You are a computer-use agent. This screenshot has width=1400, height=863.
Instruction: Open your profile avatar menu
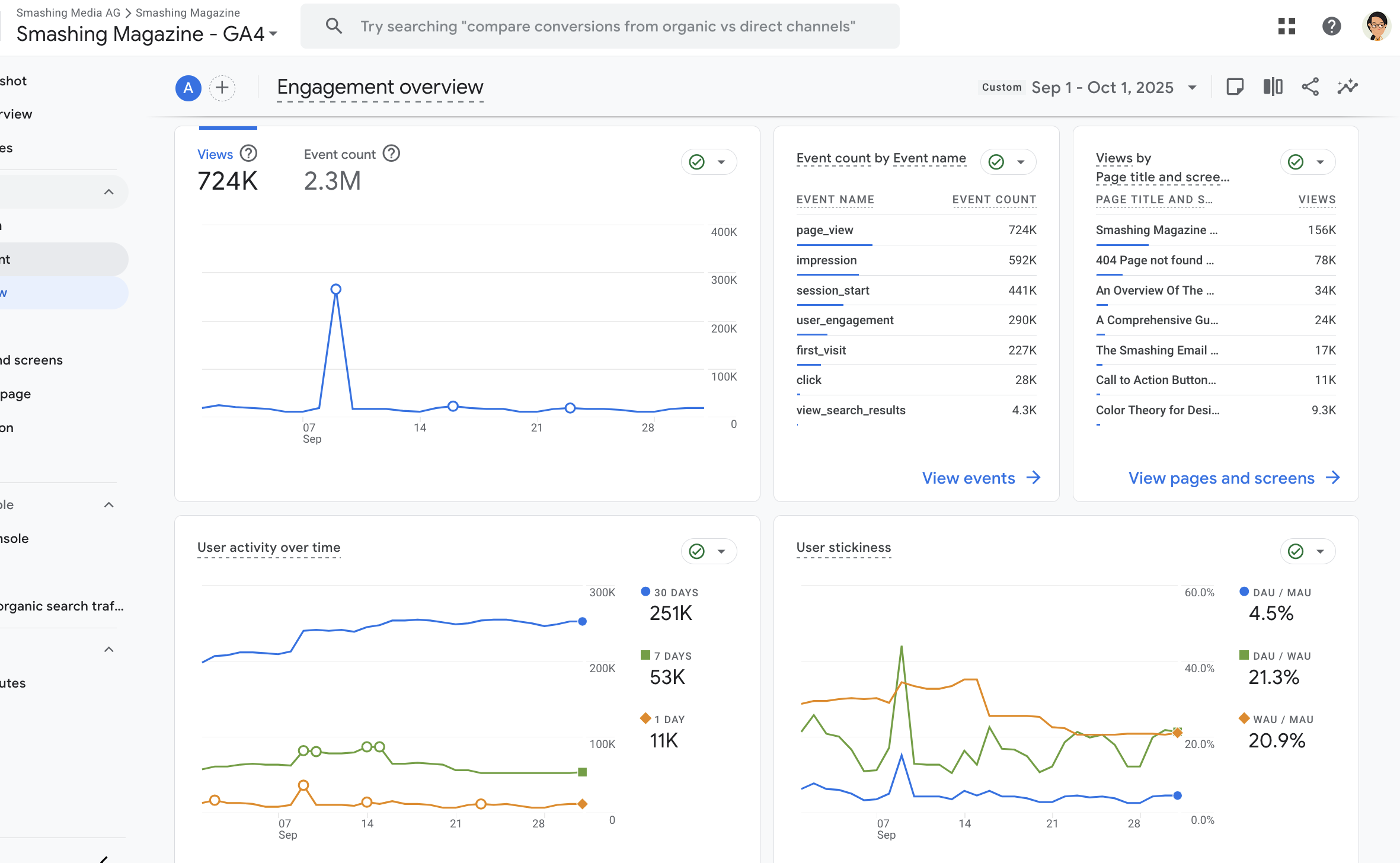coord(1376,25)
